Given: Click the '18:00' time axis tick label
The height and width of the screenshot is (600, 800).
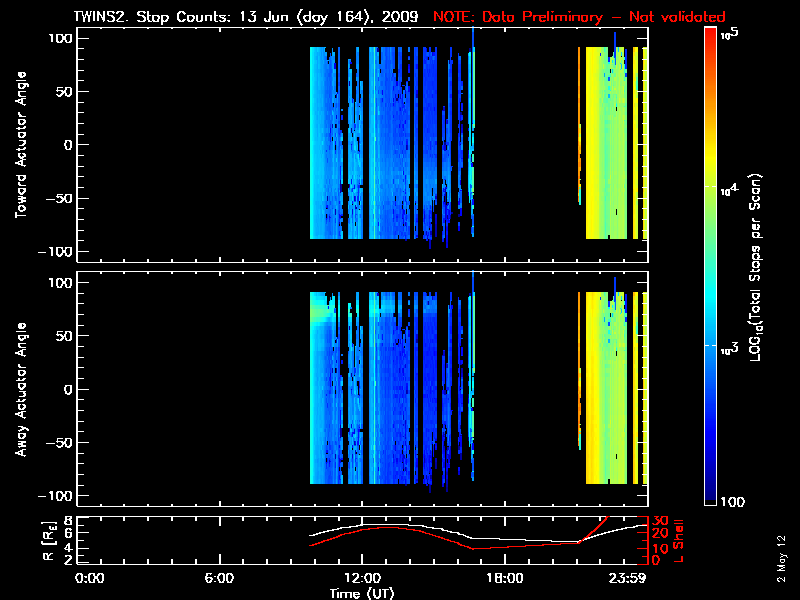Looking at the screenshot, I should (x=504, y=578).
